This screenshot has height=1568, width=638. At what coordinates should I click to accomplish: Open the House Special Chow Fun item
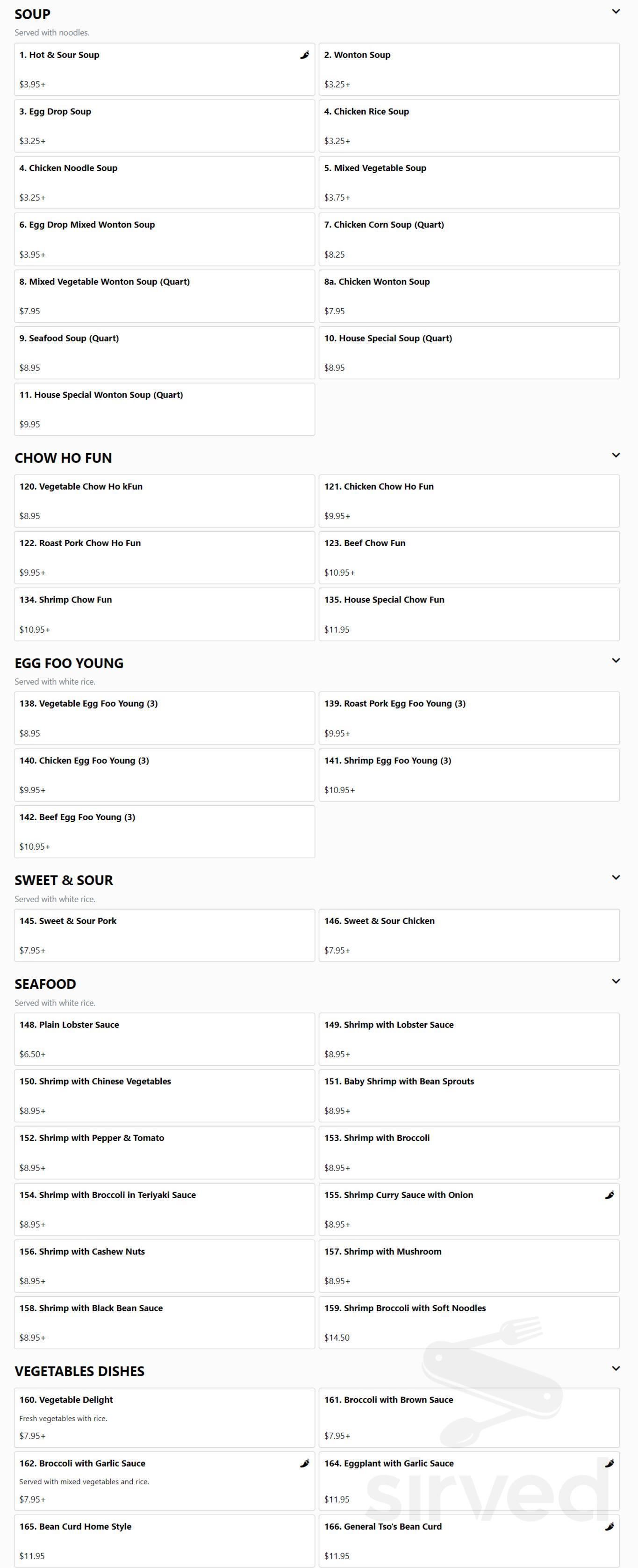(x=470, y=614)
